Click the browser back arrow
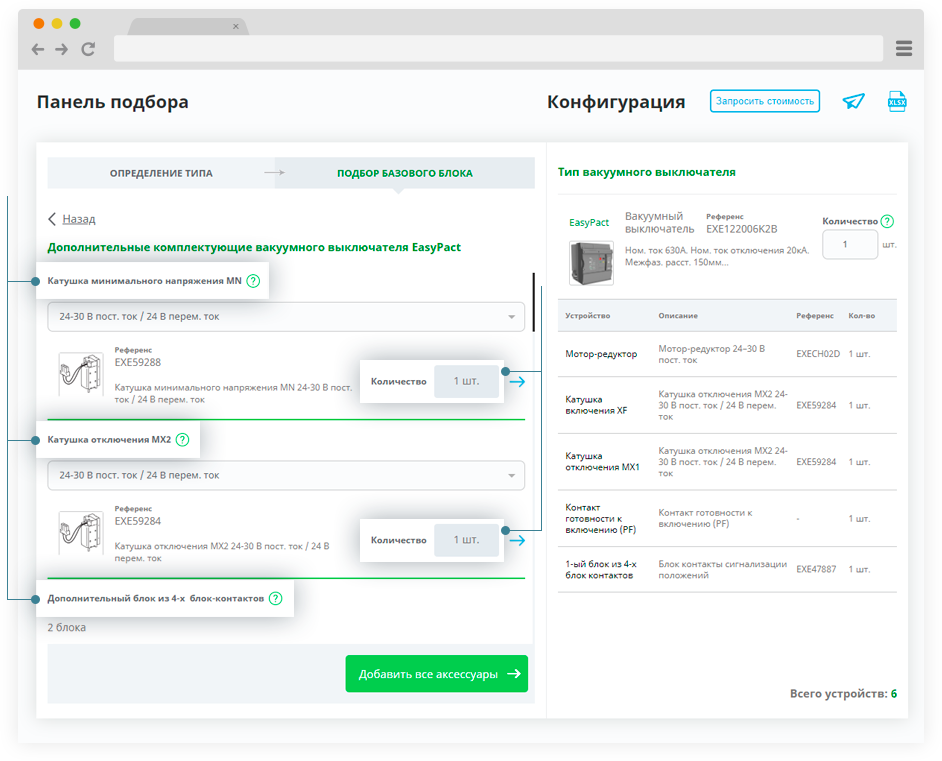Viewport: 942px width, 761px height. click(38, 49)
